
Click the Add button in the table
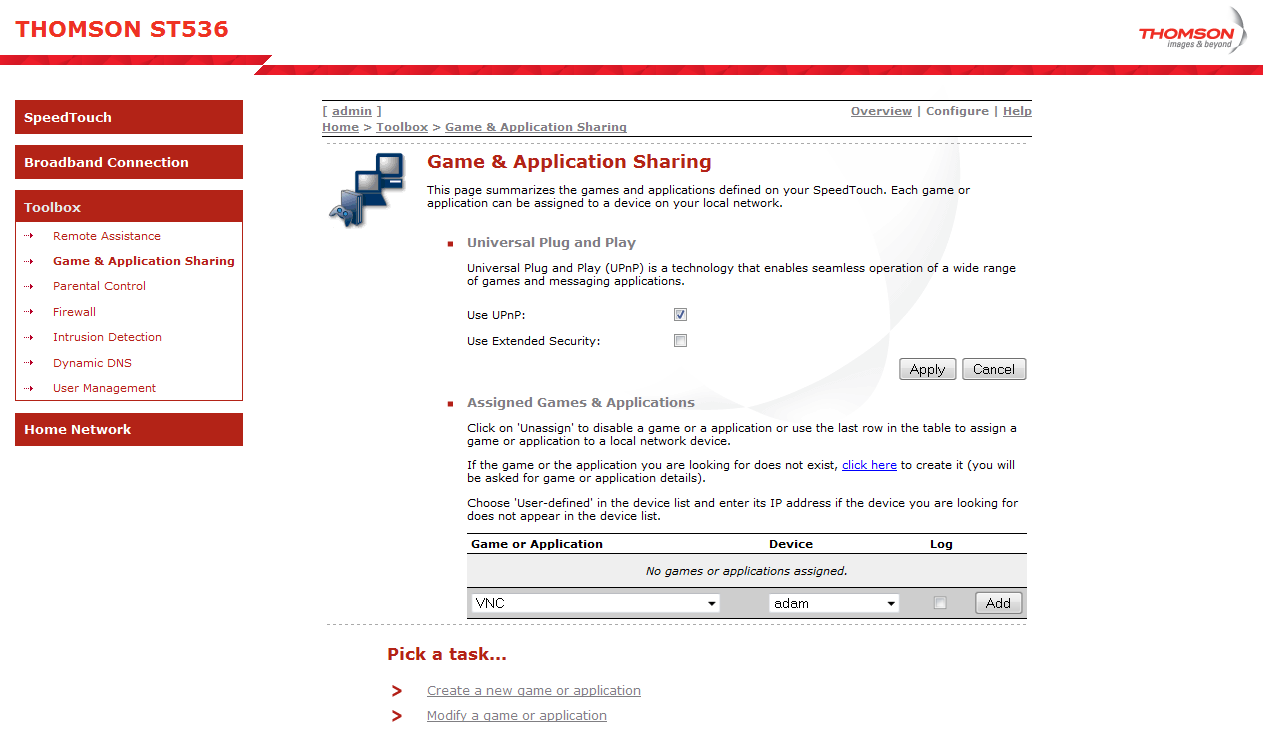tap(998, 603)
